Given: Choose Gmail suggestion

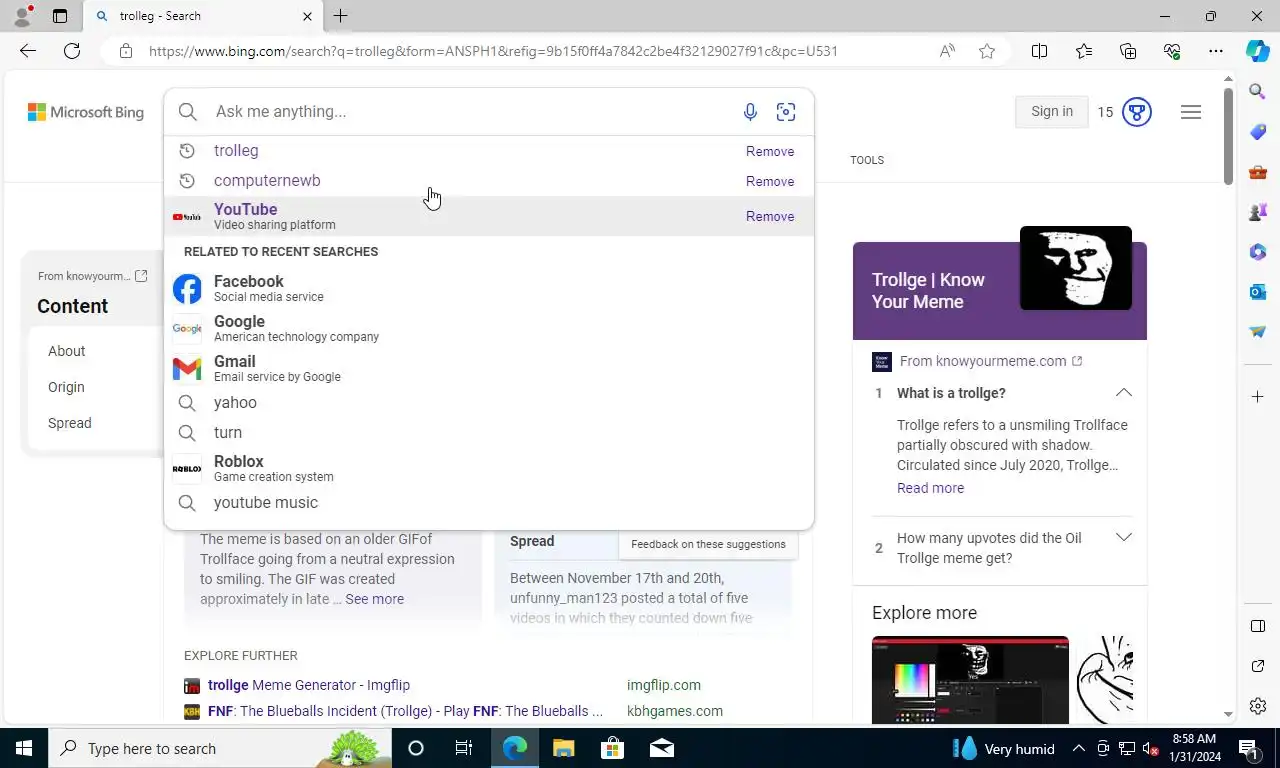Looking at the screenshot, I should pos(488,369).
